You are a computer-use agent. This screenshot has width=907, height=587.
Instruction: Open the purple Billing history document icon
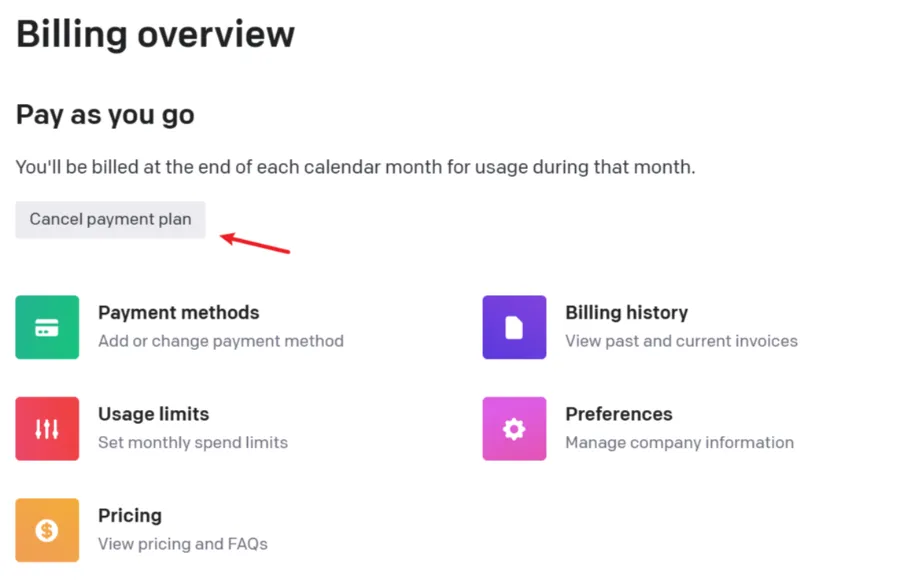pos(514,327)
